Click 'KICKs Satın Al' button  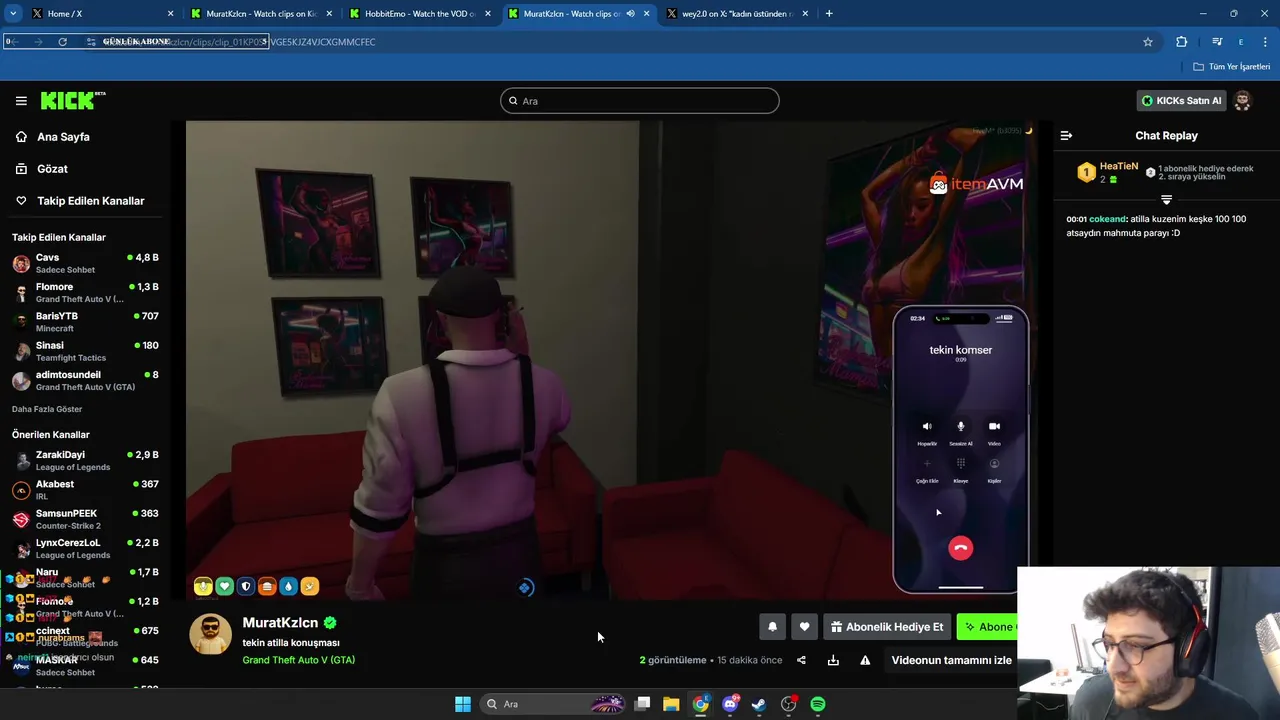(1181, 100)
